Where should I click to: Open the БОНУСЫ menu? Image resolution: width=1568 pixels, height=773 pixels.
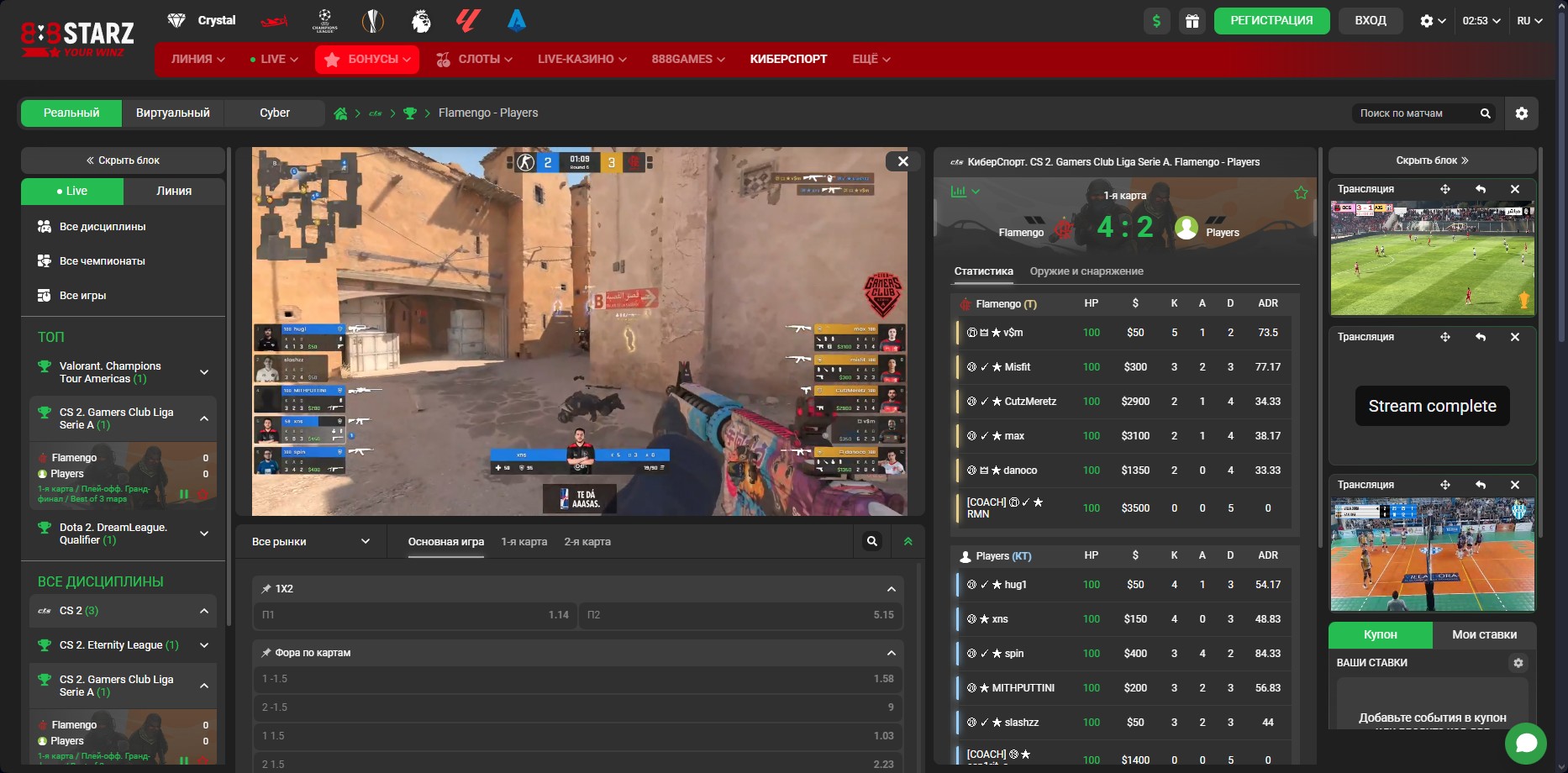point(367,60)
